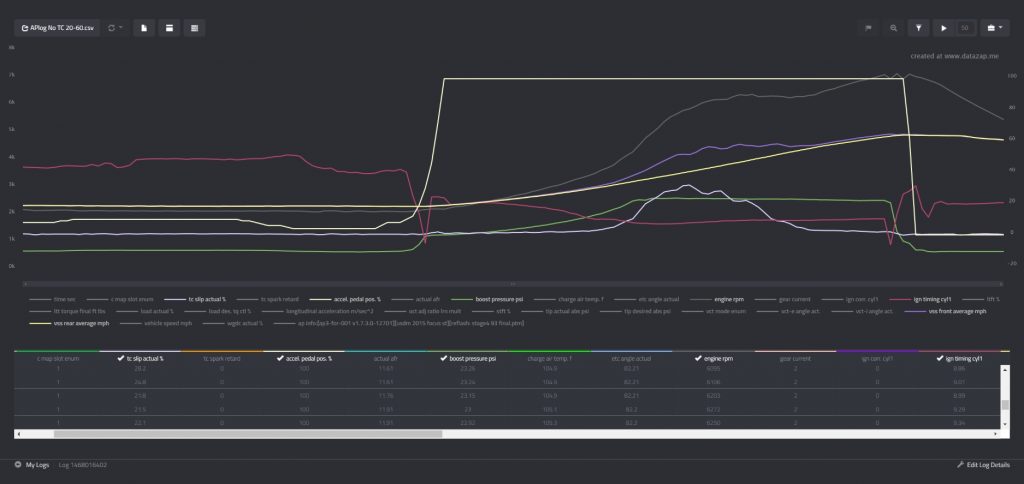Toggle the engine rpm legend series
The width and height of the screenshot is (1024, 484).
717,299
